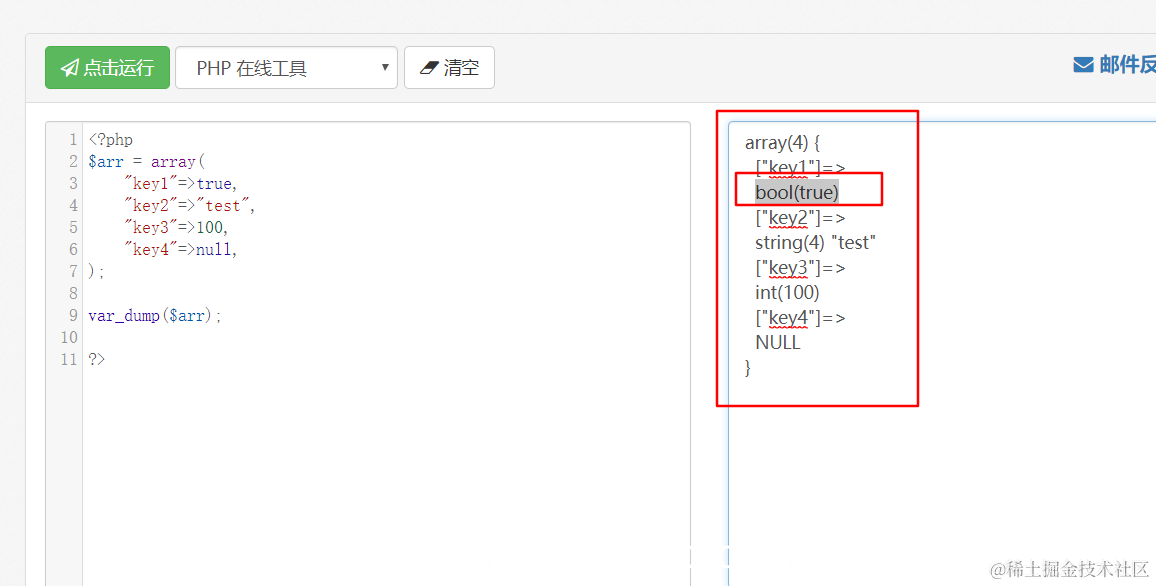Click 'NULL' output line

[x=778, y=343]
